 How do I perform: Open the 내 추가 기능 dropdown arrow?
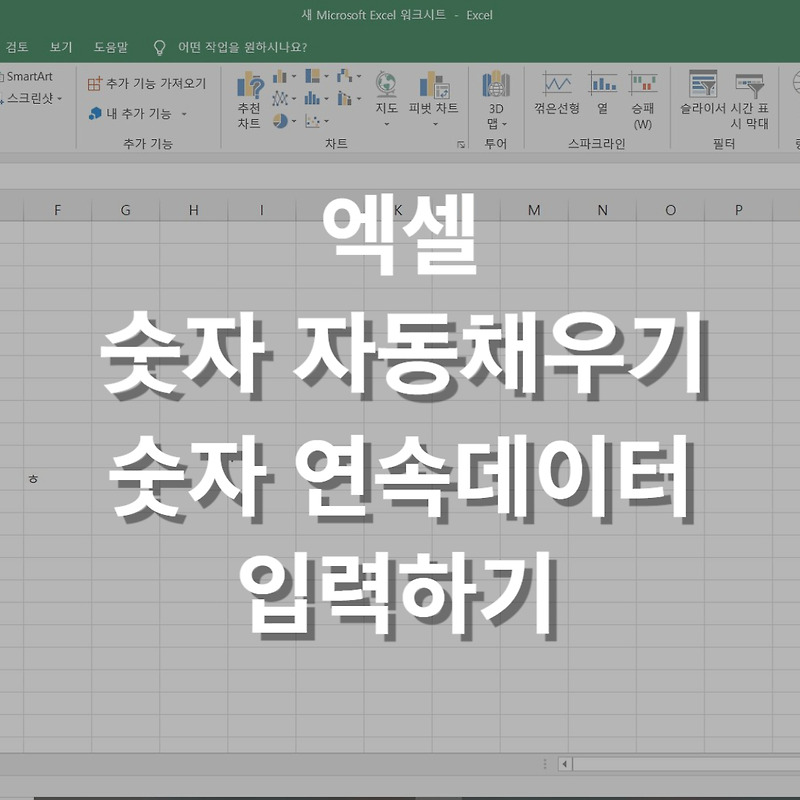[x=184, y=113]
